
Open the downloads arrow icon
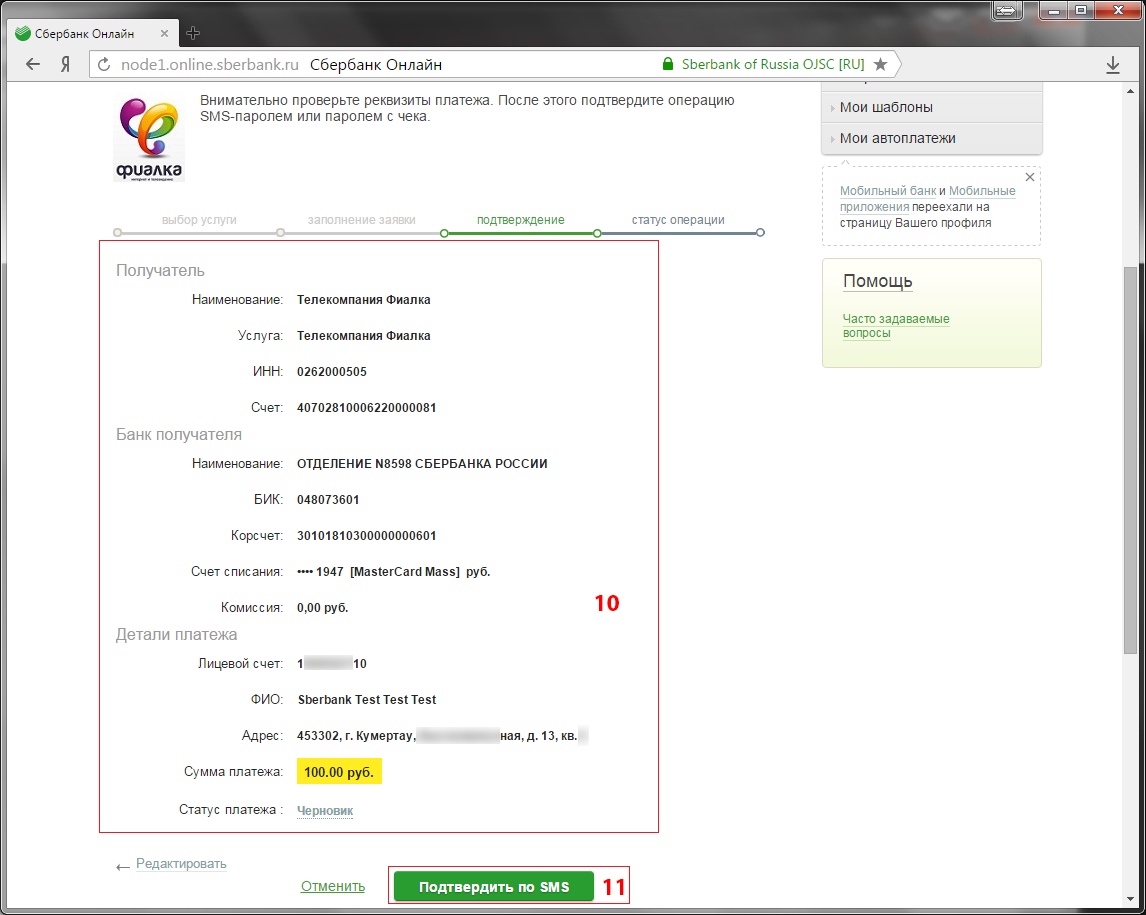(1112, 65)
